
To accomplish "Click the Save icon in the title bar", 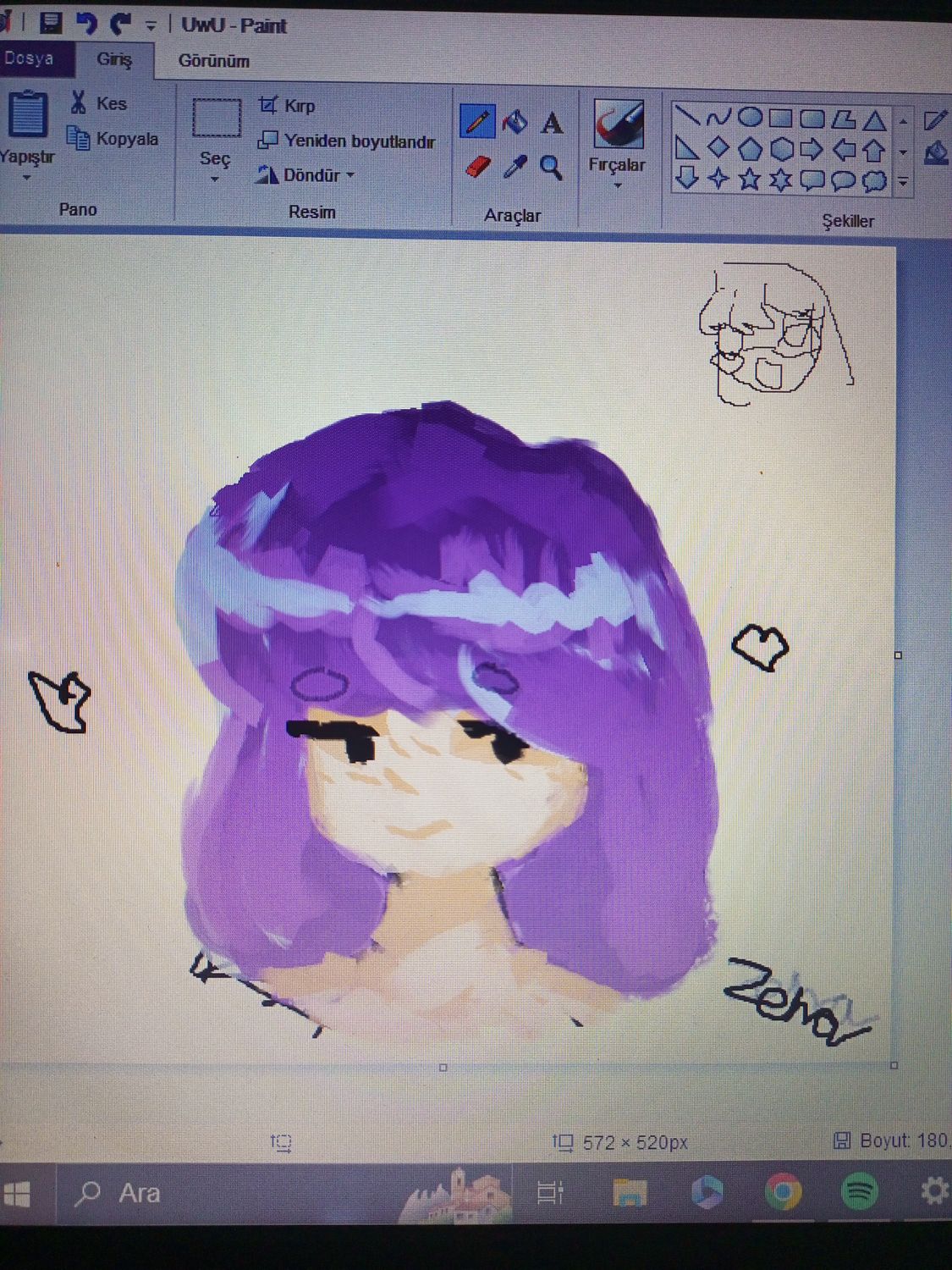I will coord(52,23).
